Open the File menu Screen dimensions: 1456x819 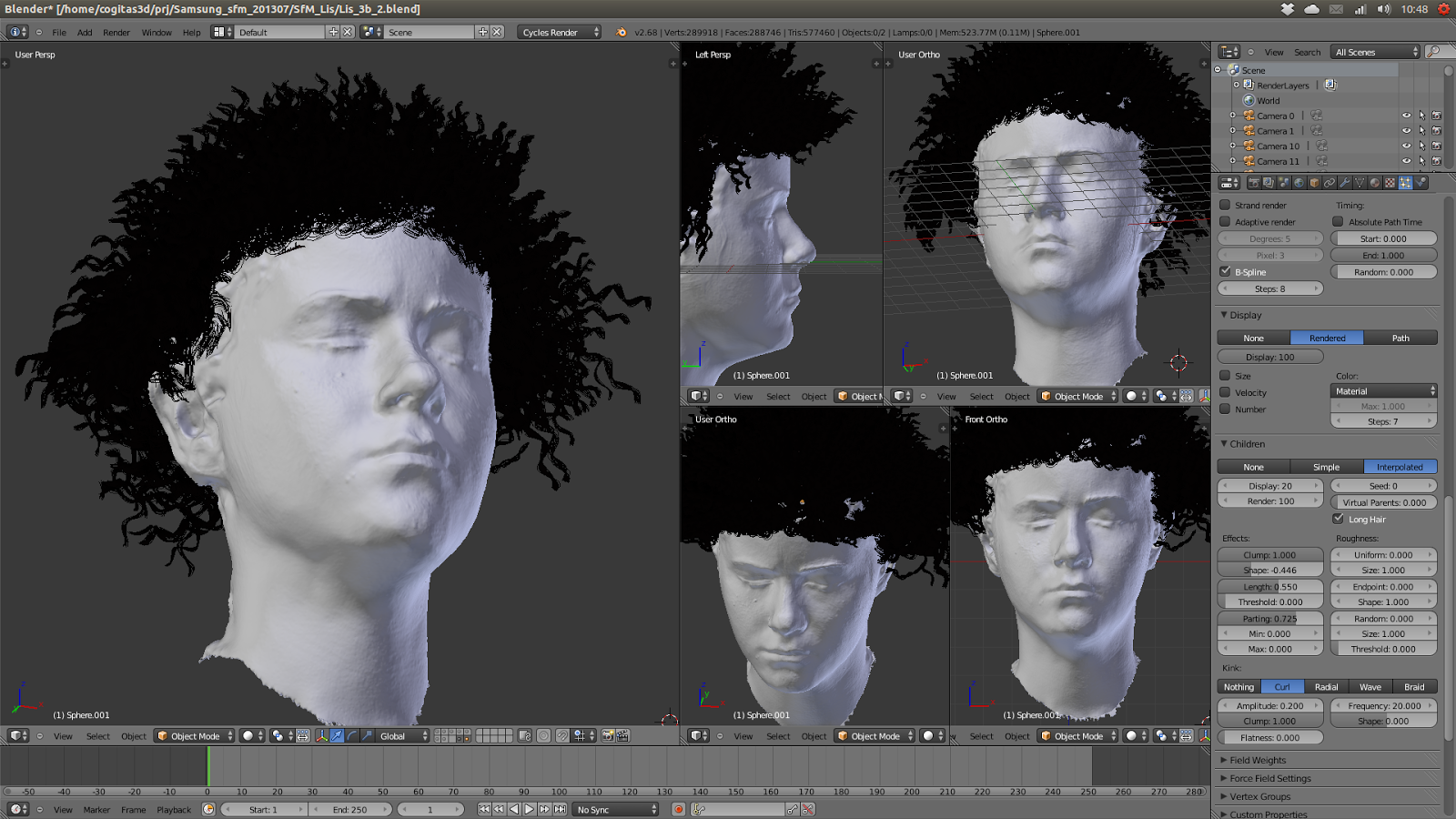57,32
